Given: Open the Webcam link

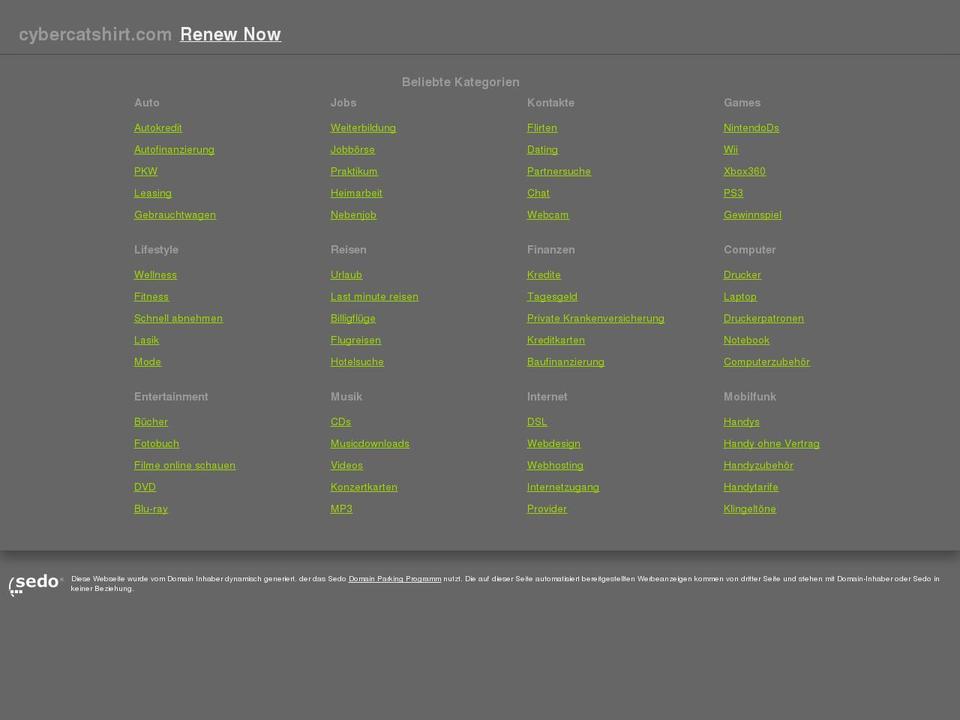Looking at the screenshot, I should tap(548, 215).
